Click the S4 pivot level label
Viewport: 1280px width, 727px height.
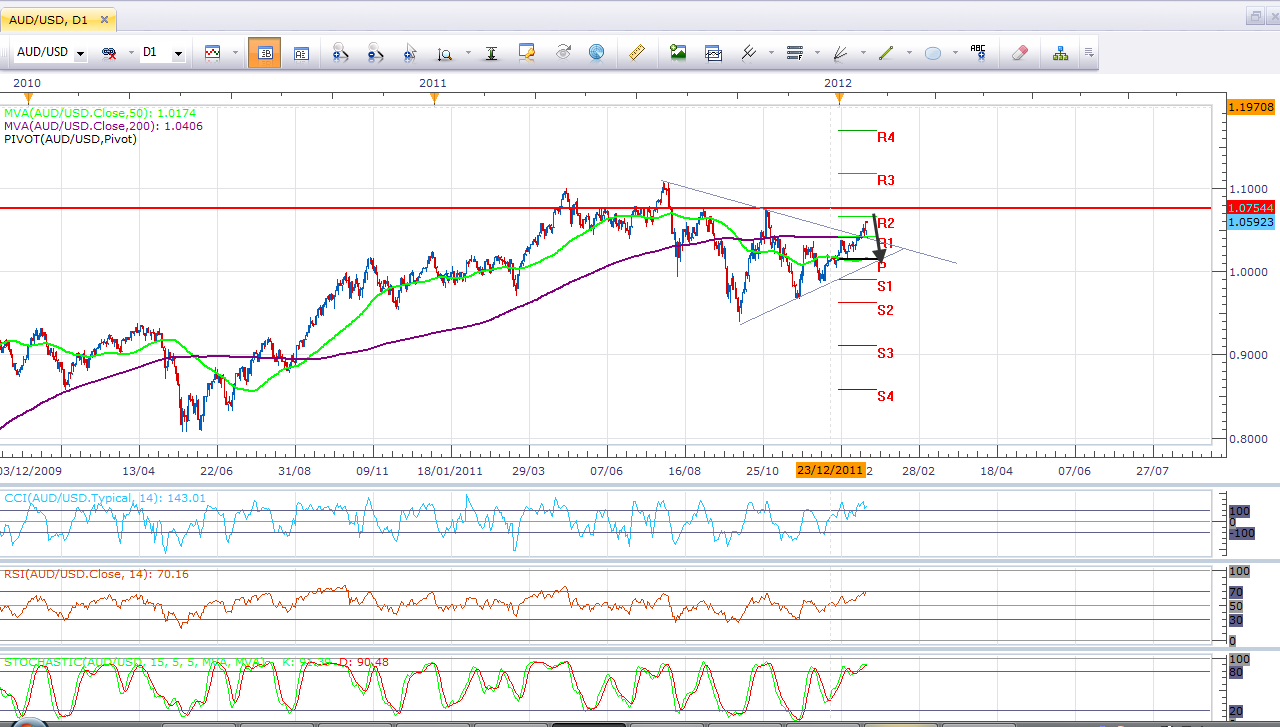point(885,396)
